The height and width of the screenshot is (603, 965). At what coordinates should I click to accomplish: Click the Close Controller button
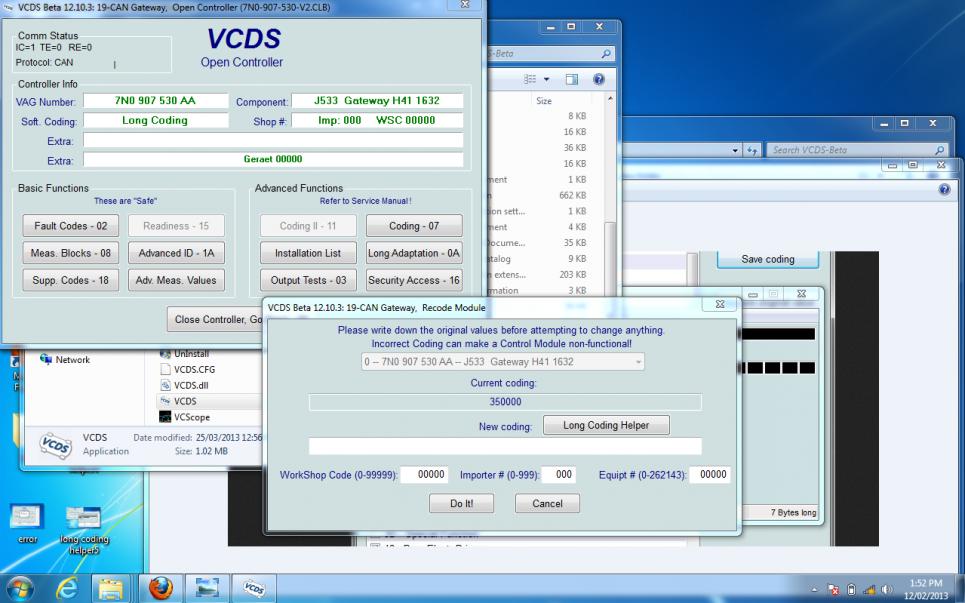click(215, 319)
